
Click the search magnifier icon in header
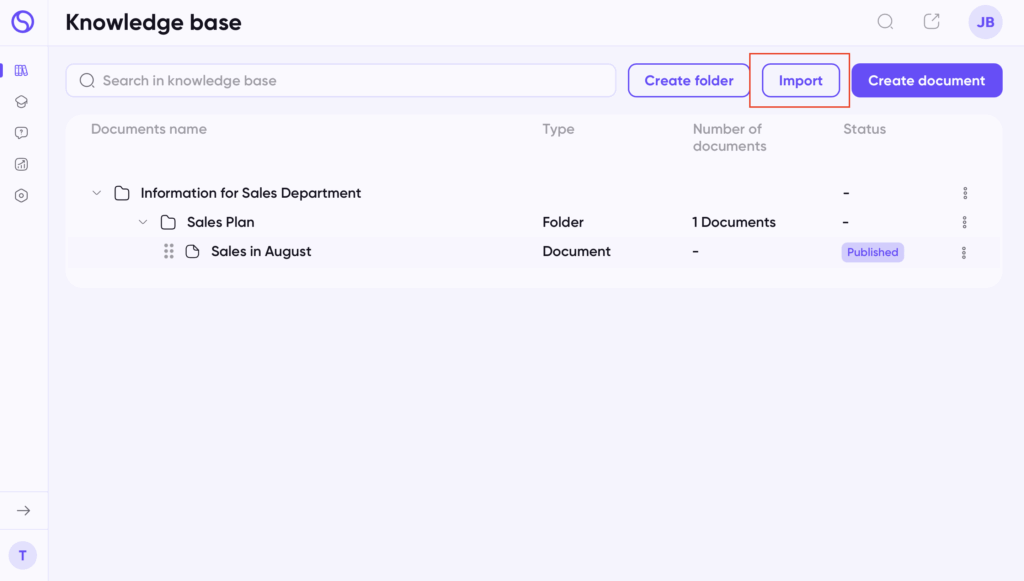885,22
